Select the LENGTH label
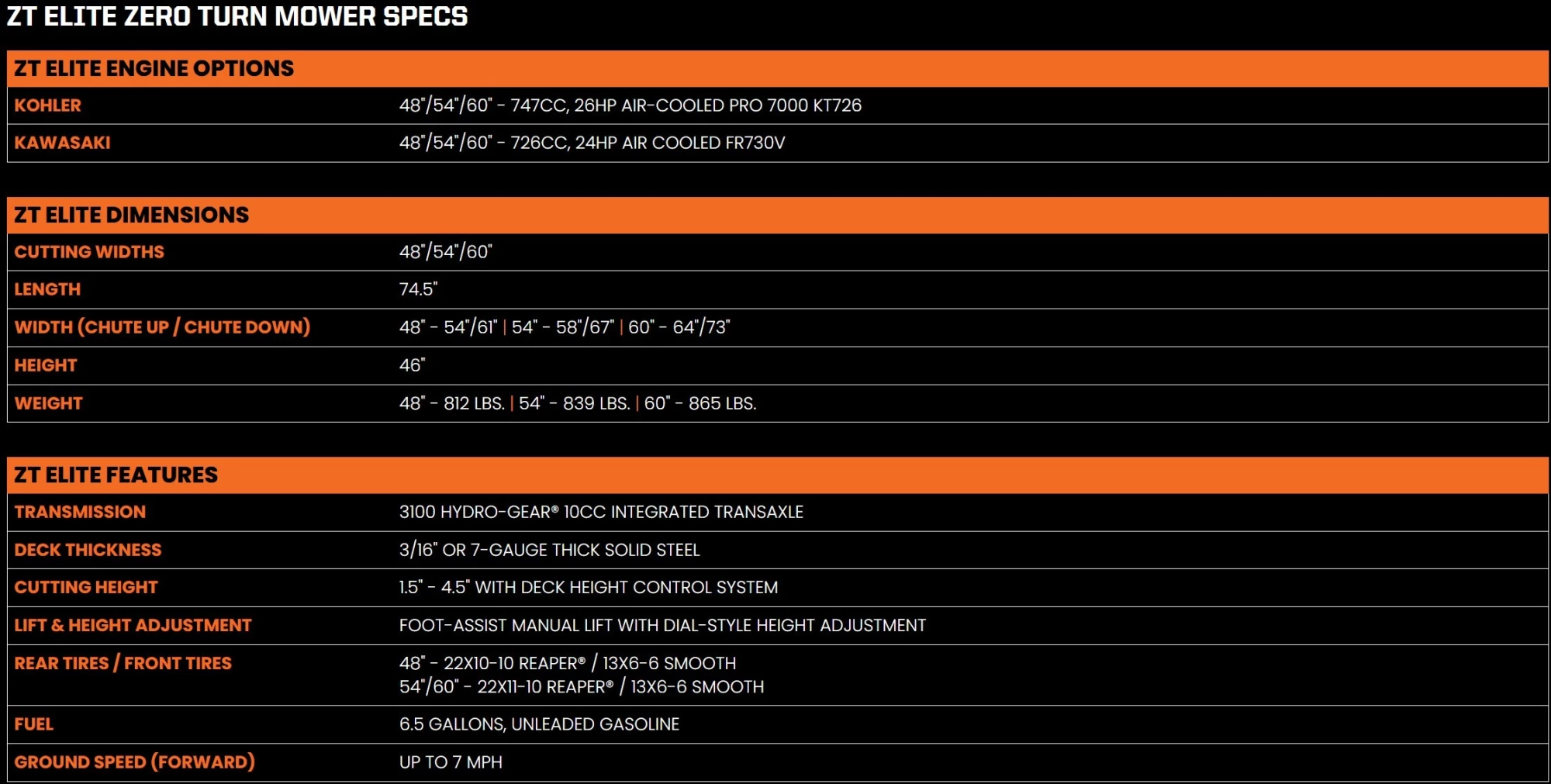The image size is (1551, 784). pyautogui.click(x=47, y=289)
